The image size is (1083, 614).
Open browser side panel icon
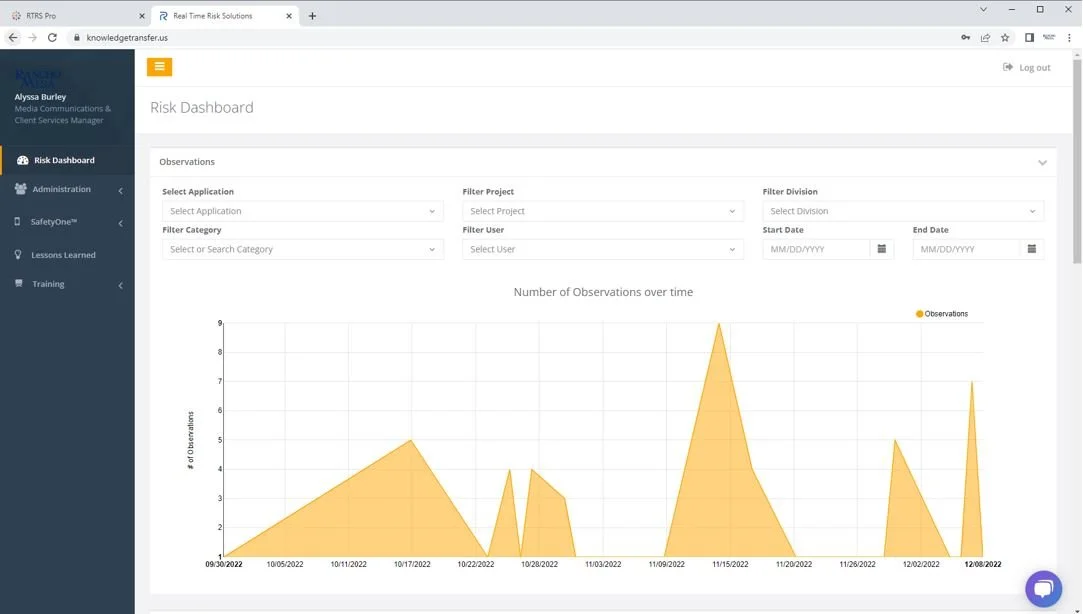tap(1029, 37)
